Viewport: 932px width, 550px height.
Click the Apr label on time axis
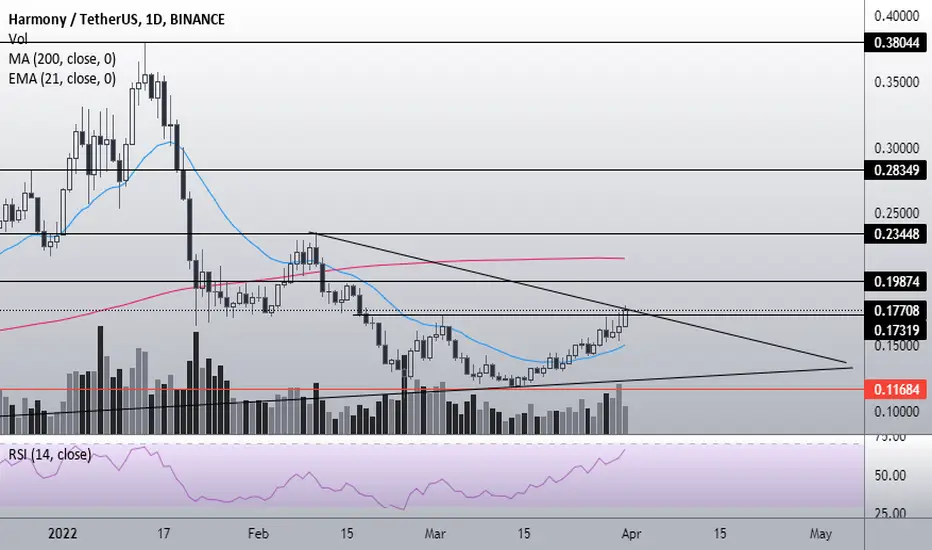631,533
